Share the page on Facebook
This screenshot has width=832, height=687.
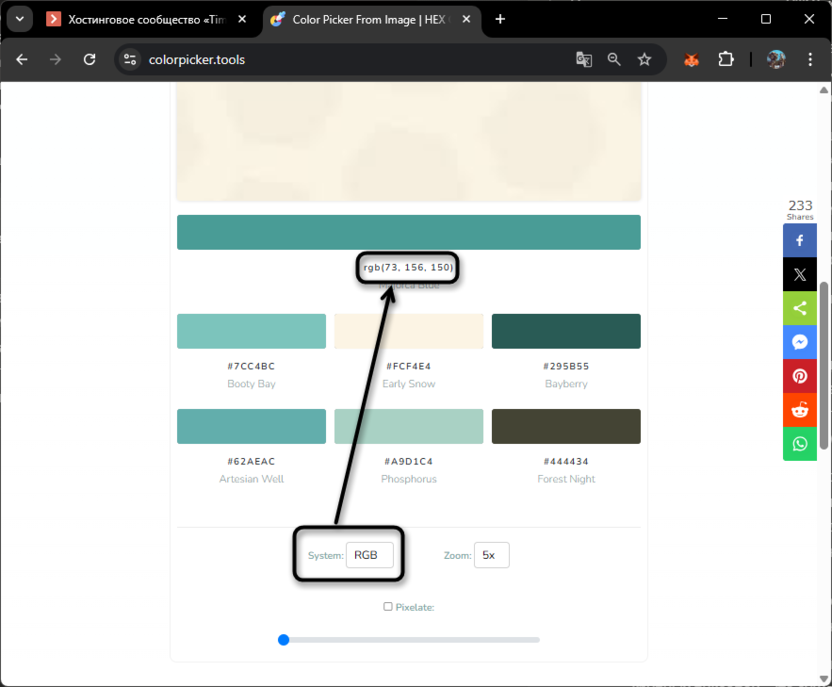[800, 240]
